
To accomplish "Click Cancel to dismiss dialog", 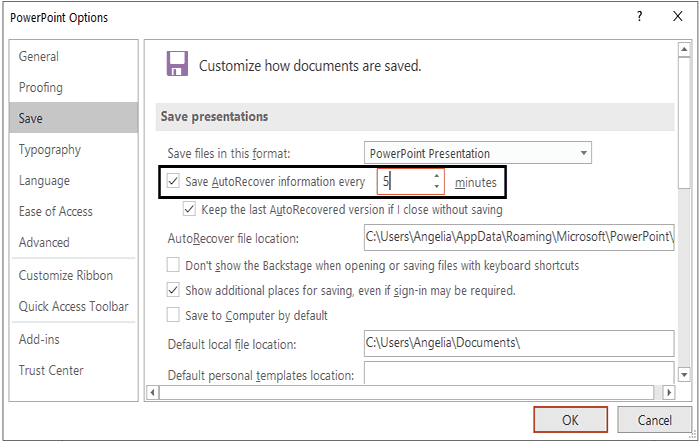I will click(x=654, y=420).
